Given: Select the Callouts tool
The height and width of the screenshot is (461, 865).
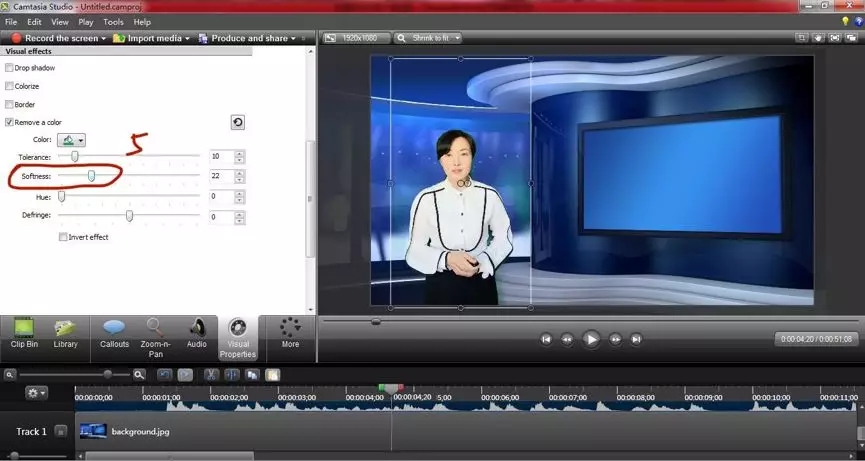Looking at the screenshot, I should point(114,333).
